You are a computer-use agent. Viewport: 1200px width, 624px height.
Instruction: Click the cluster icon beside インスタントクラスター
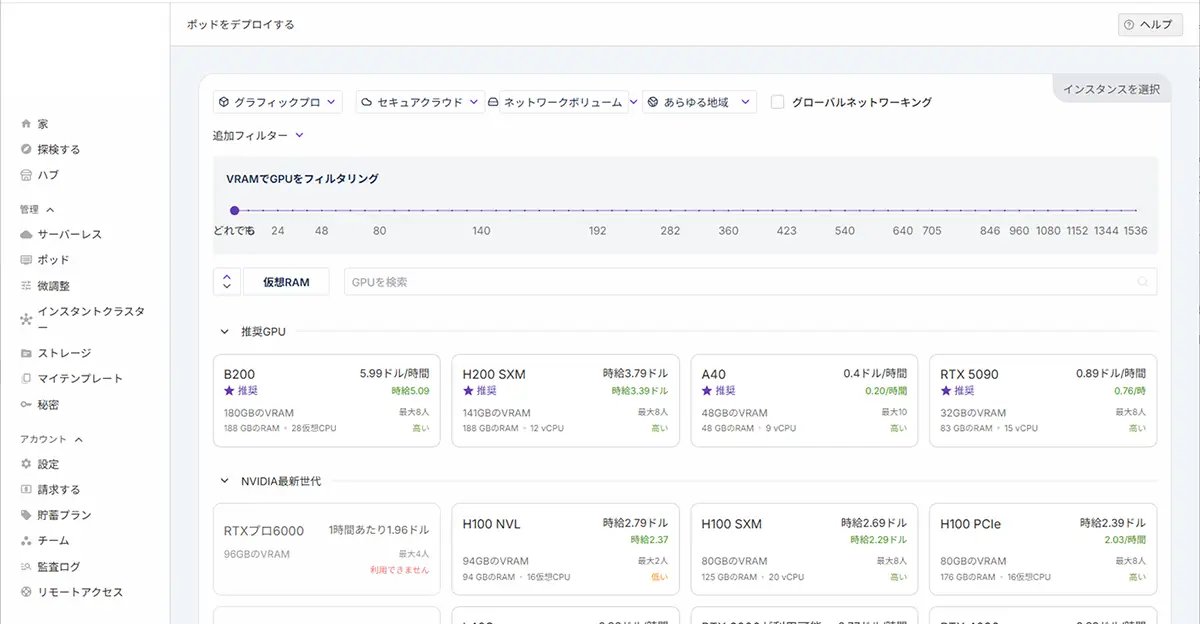click(x=26, y=319)
